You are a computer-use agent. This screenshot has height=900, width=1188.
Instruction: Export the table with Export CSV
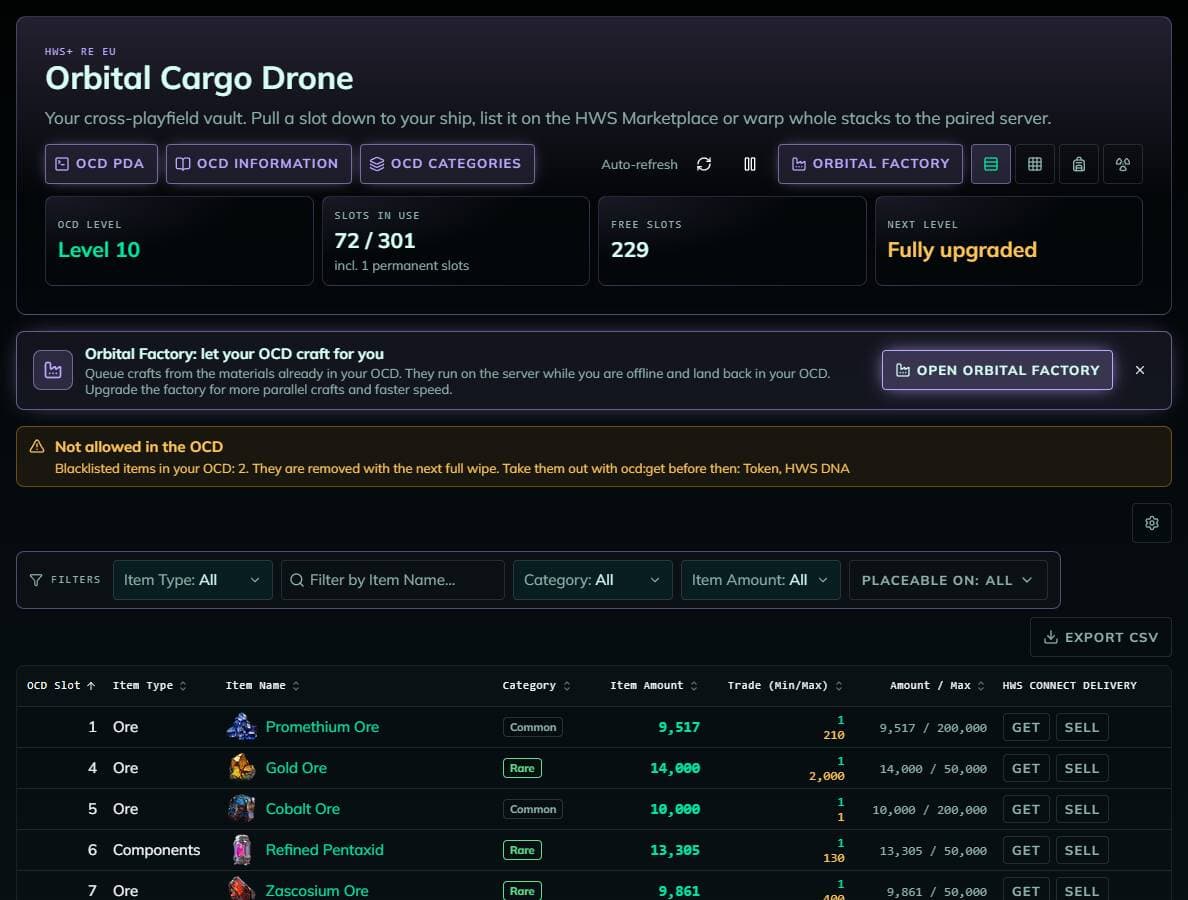[1100, 637]
